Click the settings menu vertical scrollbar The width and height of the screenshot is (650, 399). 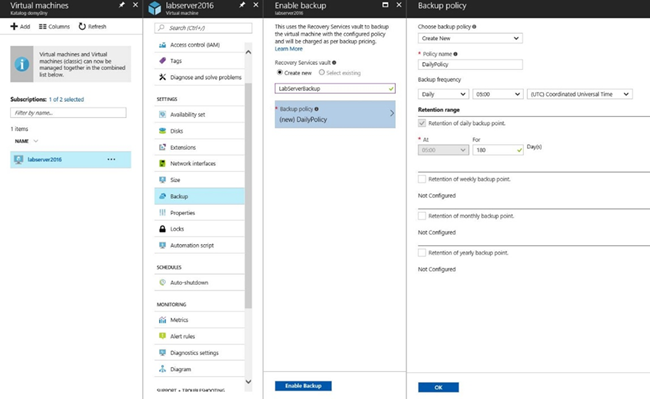click(248, 195)
